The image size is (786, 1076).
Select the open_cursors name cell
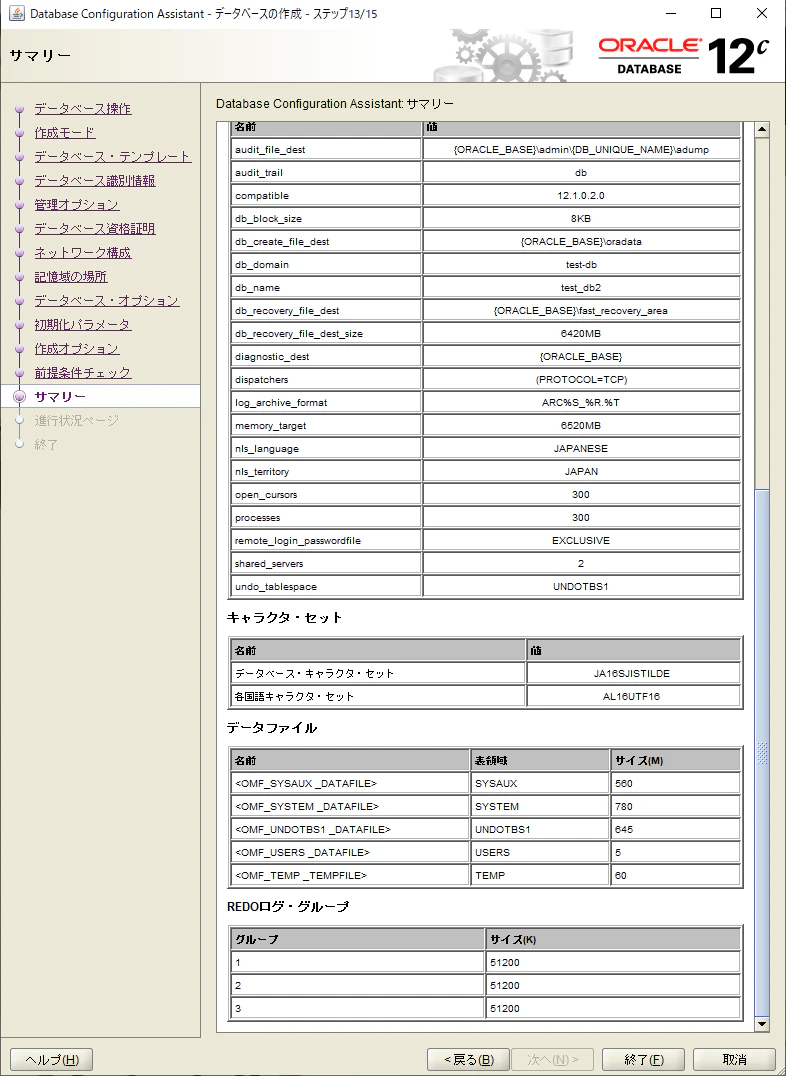pos(326,495)
